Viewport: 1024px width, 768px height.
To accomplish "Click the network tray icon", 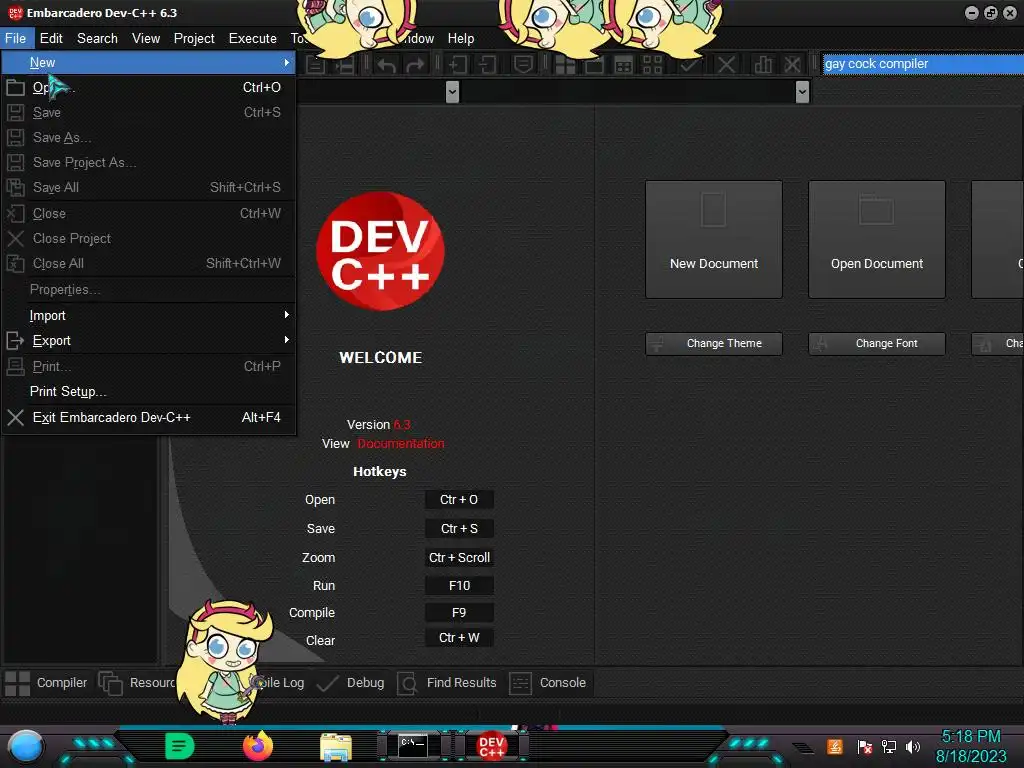I will (888, 746).
